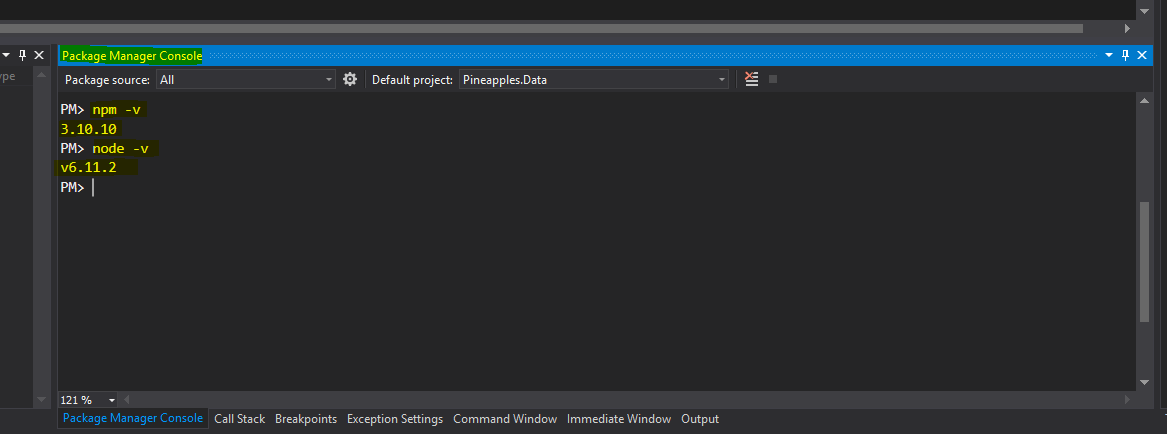Clear the Package Manager Console output
This screenshot has height=434, width=1167.
coord(752,79)
